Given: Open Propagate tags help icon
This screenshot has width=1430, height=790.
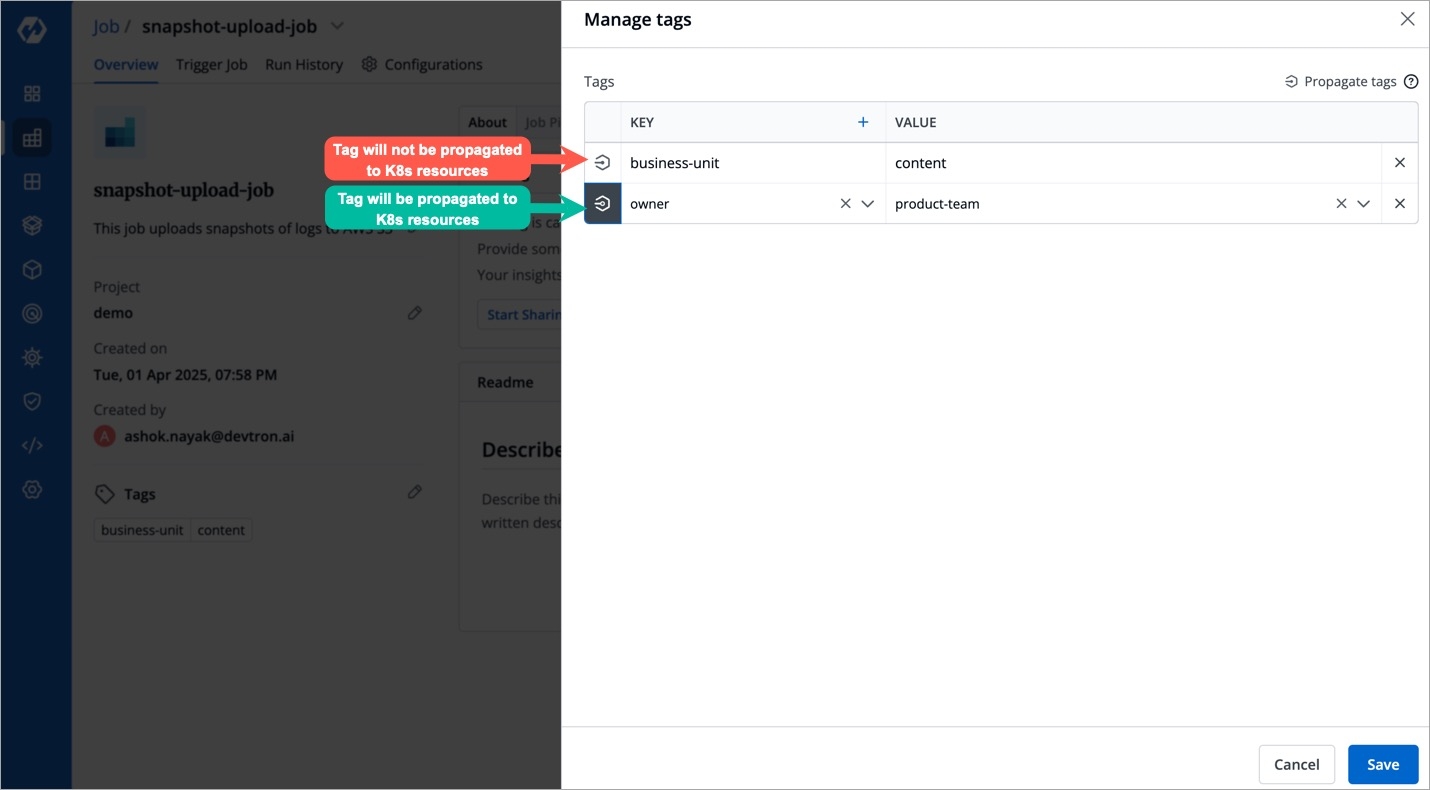Looking at the screenshot, I should click(x=1411, y=82).
